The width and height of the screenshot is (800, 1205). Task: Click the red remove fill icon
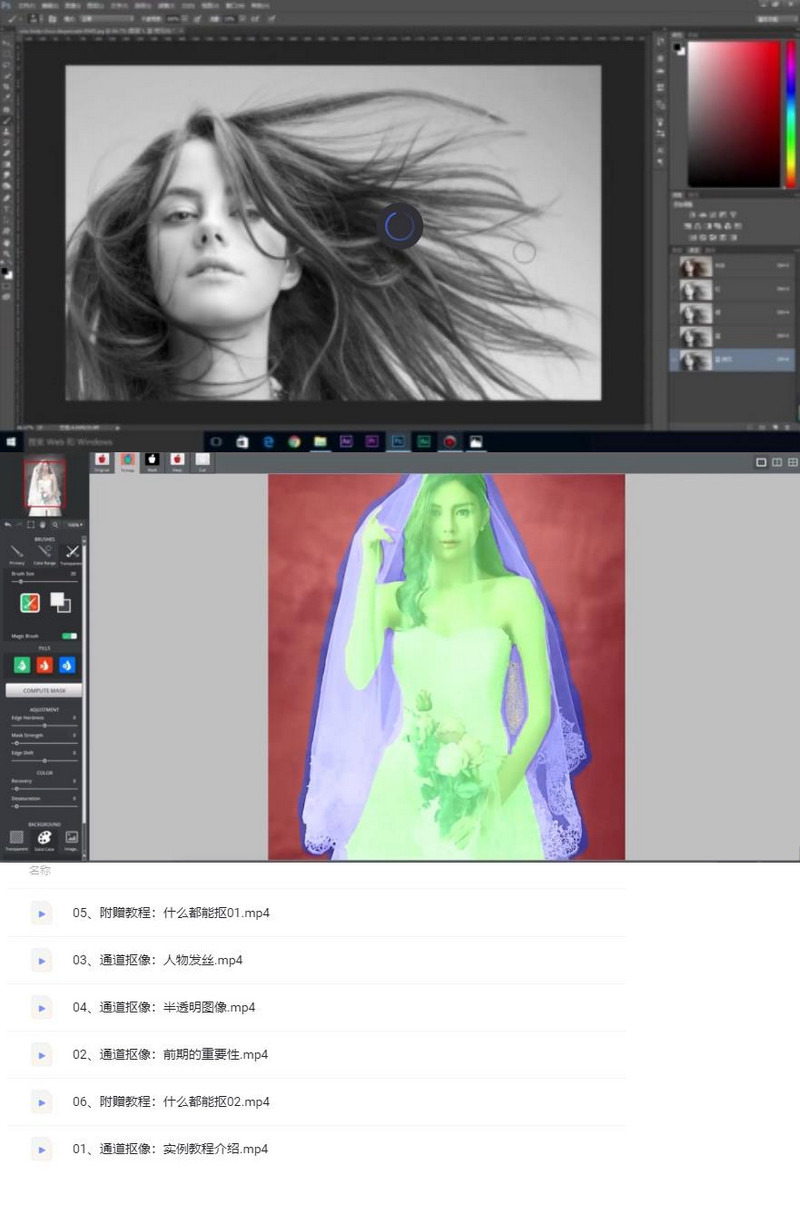[44, 665]
